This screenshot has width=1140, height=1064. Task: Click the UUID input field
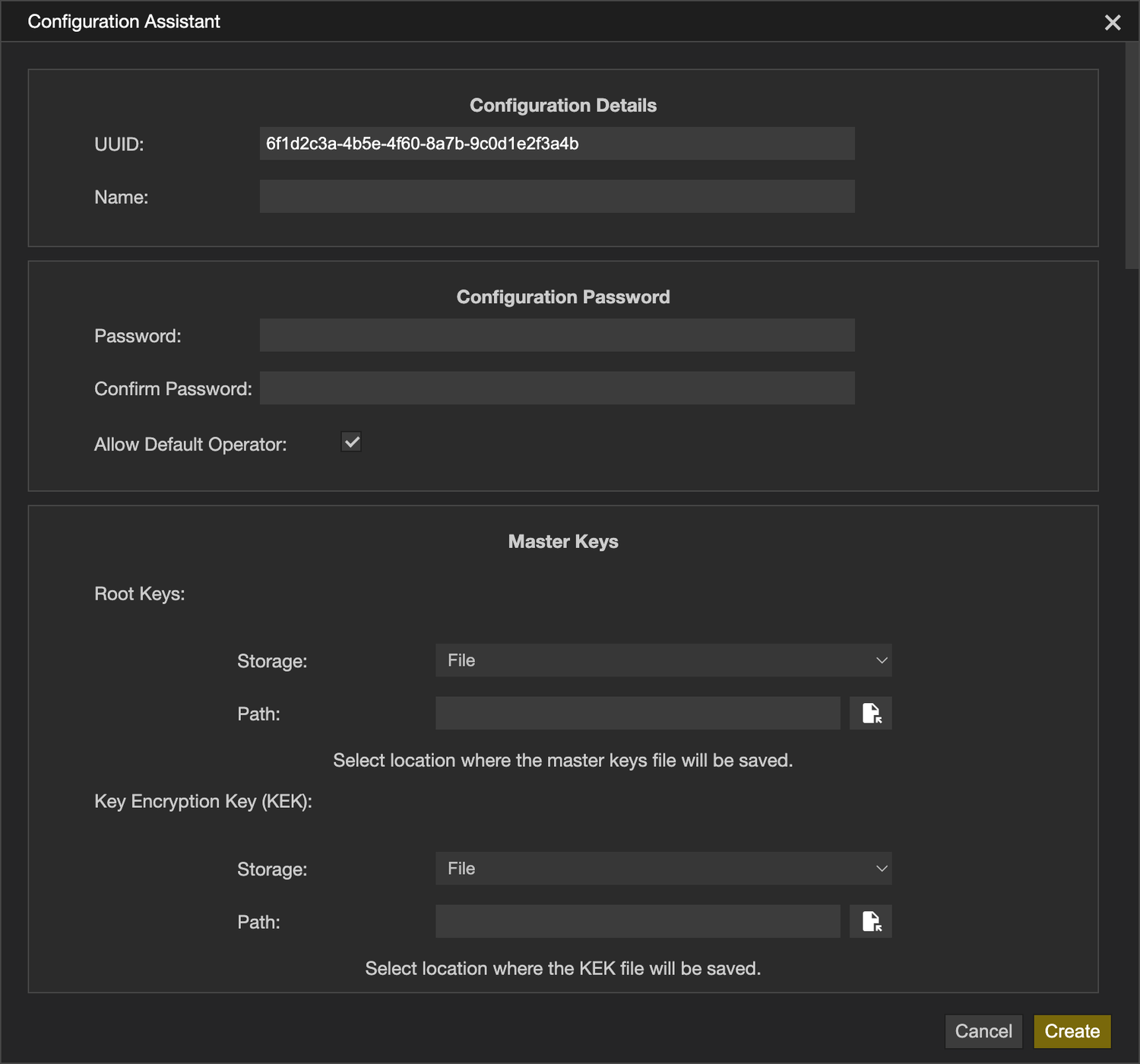pyautogui.click(x=557, y=144)
